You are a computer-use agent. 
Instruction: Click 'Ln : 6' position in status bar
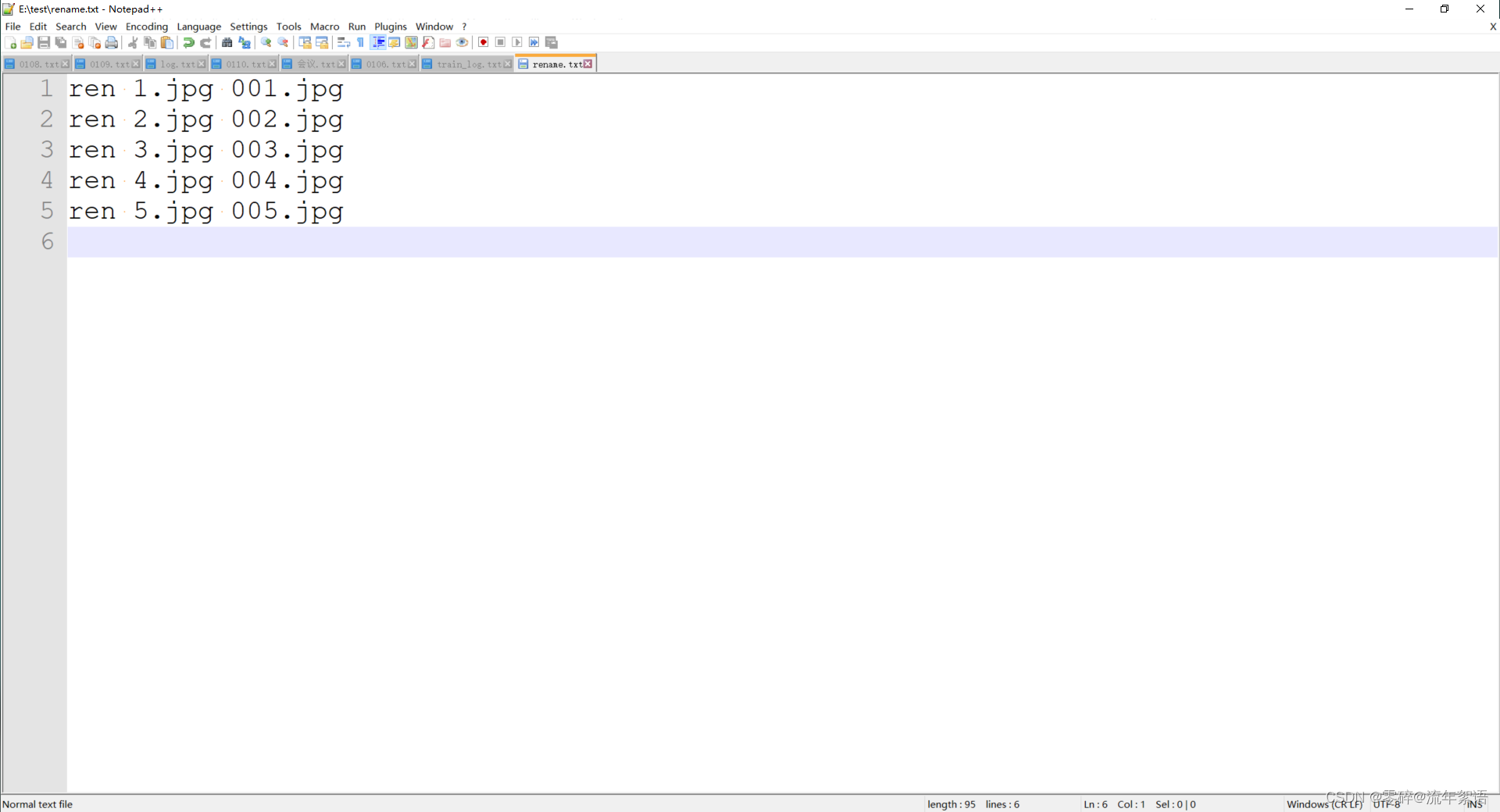coord(1095,804)
